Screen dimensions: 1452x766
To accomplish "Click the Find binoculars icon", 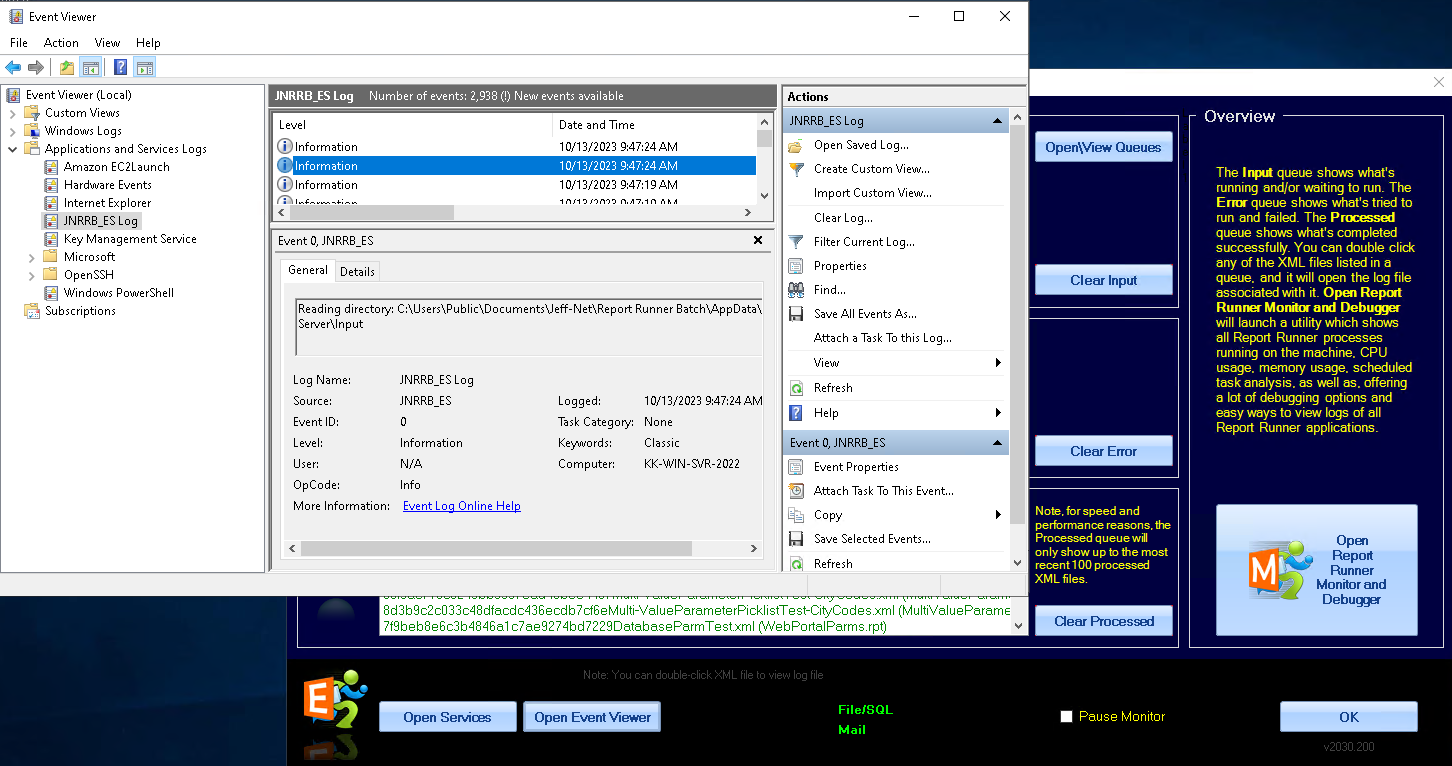I will pos(796,290).
